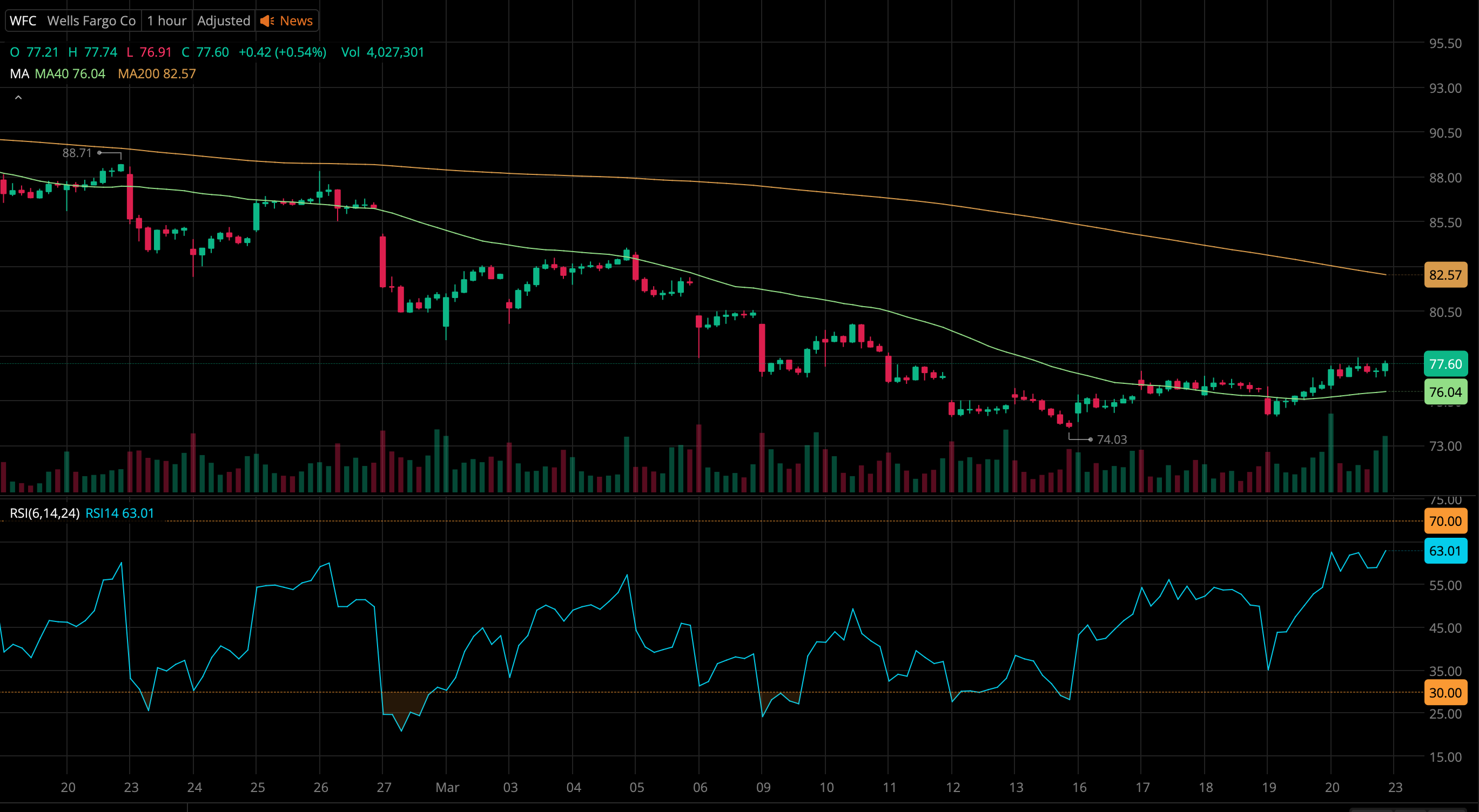Open RSI(6,14,24) indicator settings label
This screenshot has width=1479, height=812.
pyautogui.click(x=45, y=513)
